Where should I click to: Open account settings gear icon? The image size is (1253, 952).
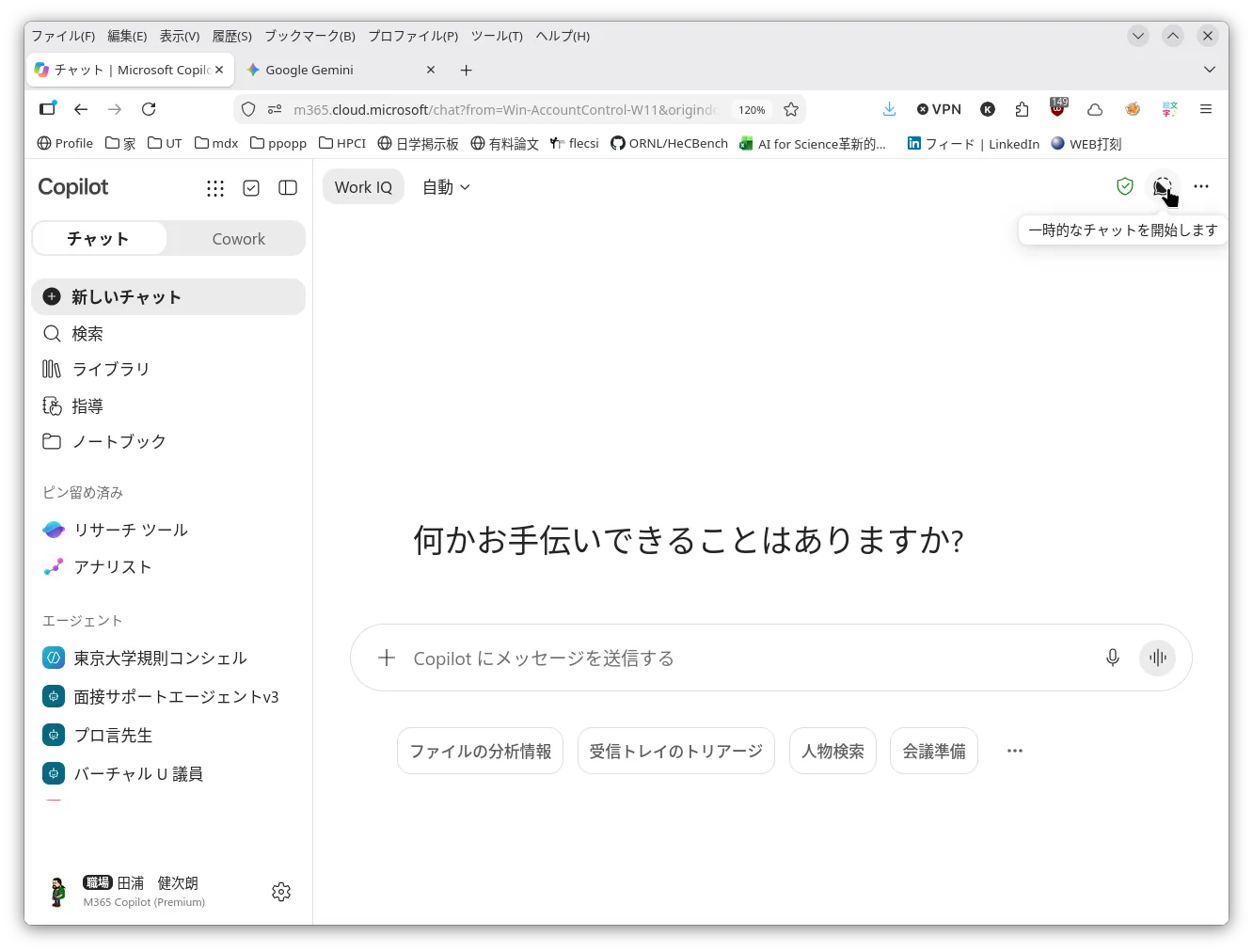pyautogui.click(x=281, y=892)
